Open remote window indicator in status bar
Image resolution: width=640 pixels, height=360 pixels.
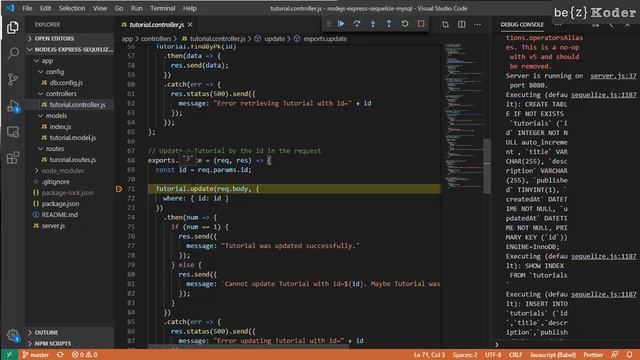(x=9, y=355)
